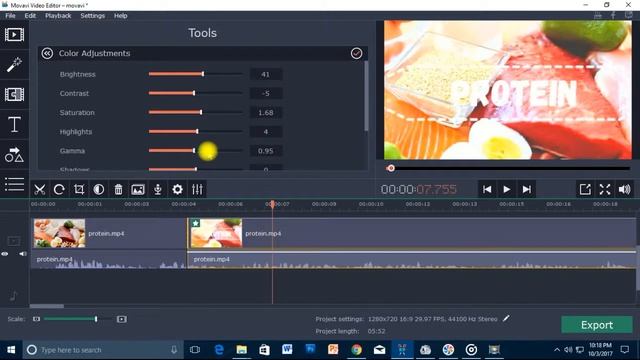Click the timeline zoom Scale slider

pos(78,319)
